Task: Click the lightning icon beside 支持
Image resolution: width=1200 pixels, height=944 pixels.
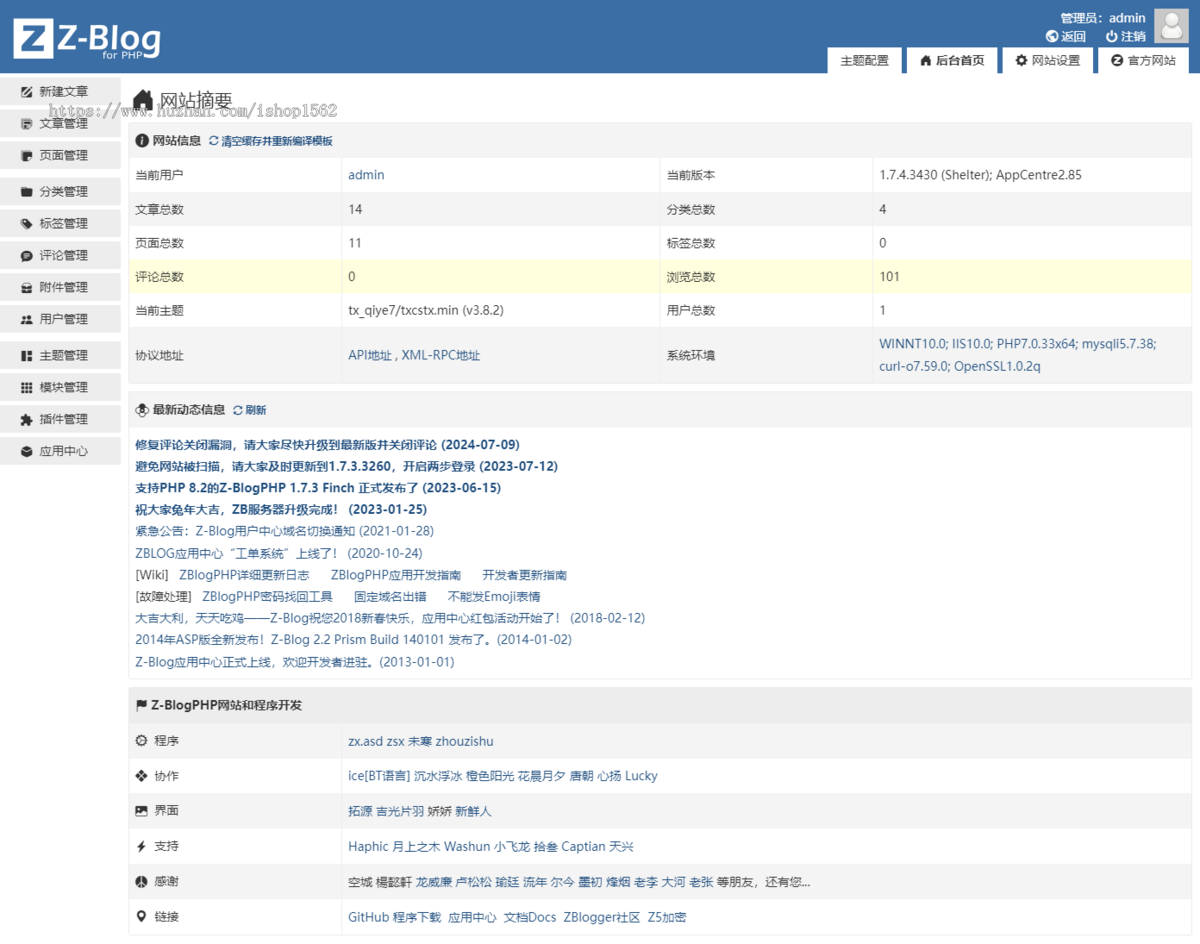Action: 141,846
